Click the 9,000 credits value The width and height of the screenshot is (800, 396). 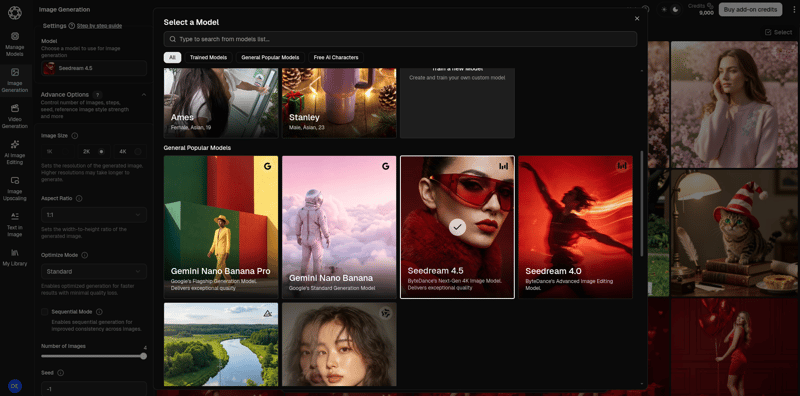click(x=706, y=13)
